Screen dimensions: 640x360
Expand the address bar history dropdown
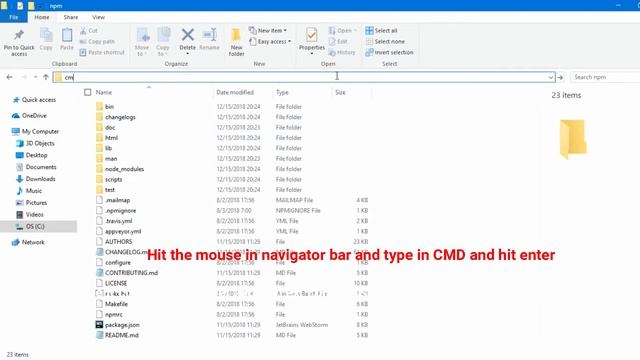551,77
